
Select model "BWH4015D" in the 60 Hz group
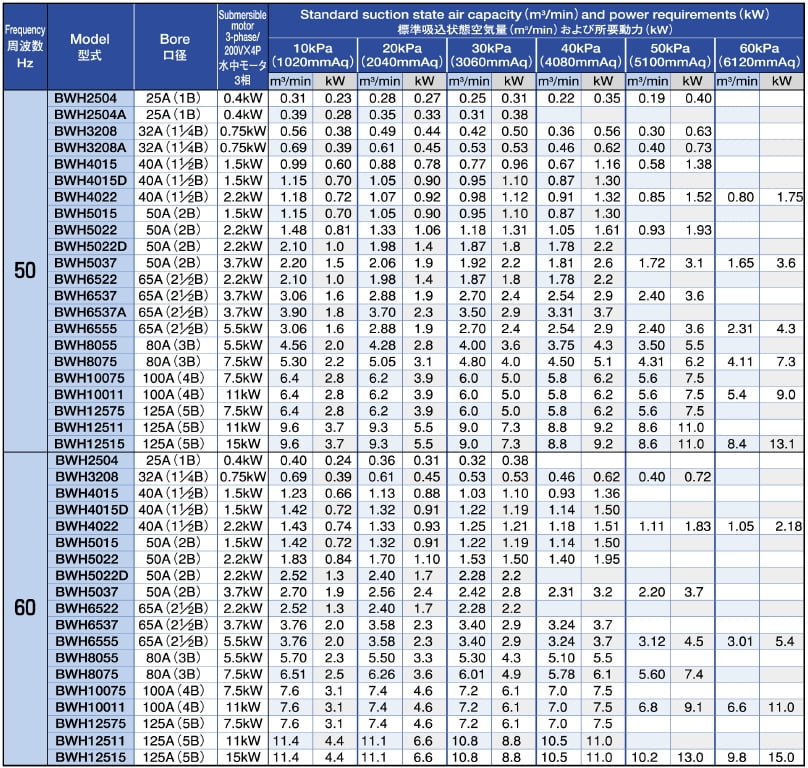click(x=91, y=510)
